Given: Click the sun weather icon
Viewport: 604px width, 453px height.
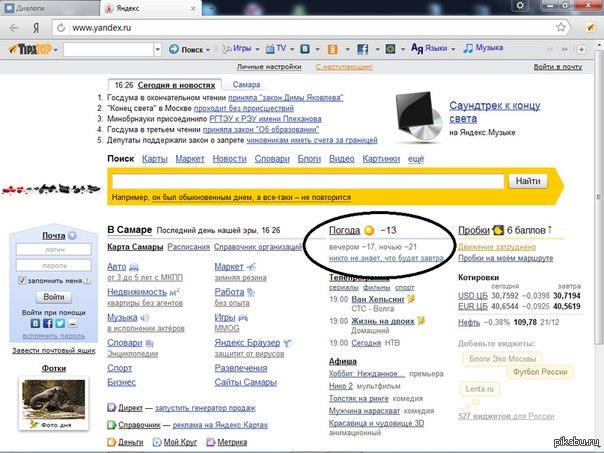Looking at the screenshot, I should pyautogui.click(x=369, y=230).
